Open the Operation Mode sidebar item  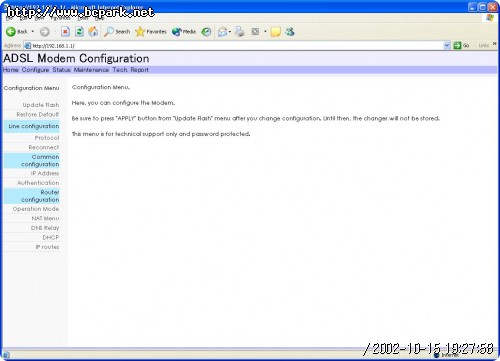[36, 209]
